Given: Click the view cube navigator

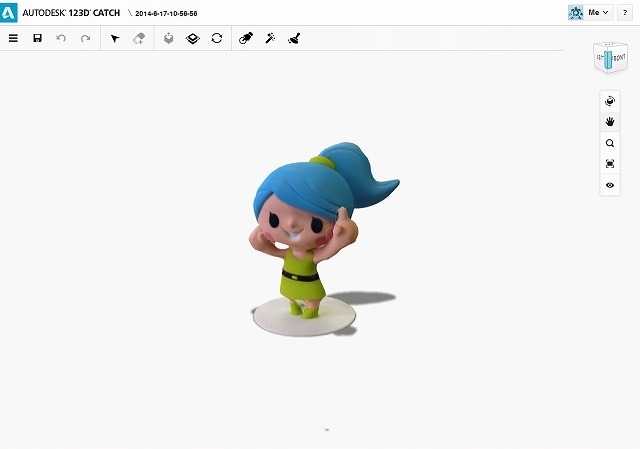Looking at the screenshot, I should click(610, 58).
